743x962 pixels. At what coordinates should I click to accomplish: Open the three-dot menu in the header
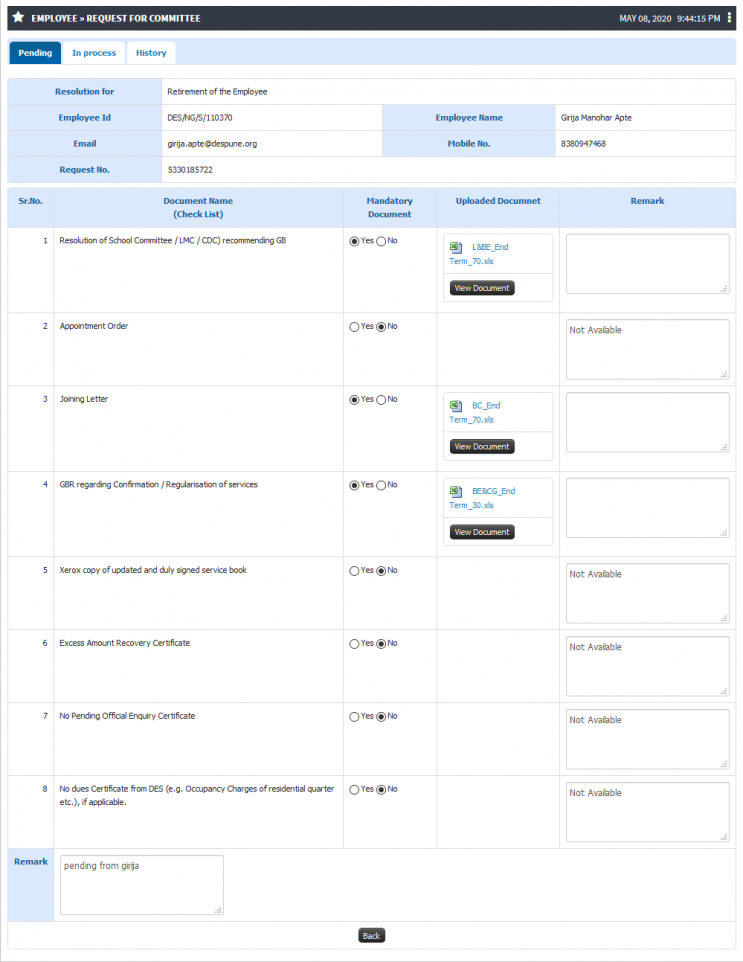(x=729, y=18)
